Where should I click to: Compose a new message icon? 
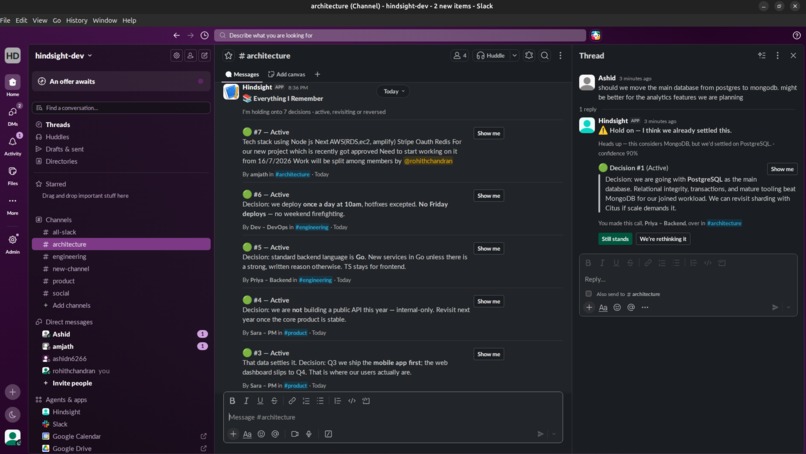pos(205,56)
